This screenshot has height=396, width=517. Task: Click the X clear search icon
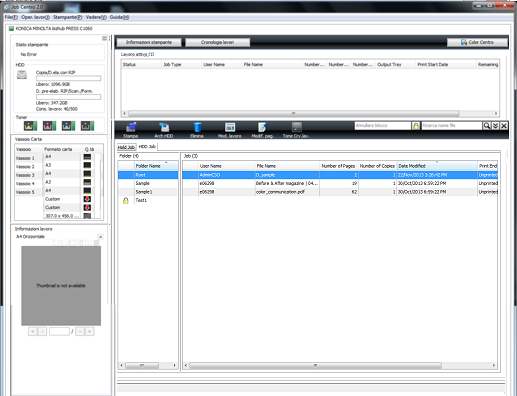tap(504, 126)
